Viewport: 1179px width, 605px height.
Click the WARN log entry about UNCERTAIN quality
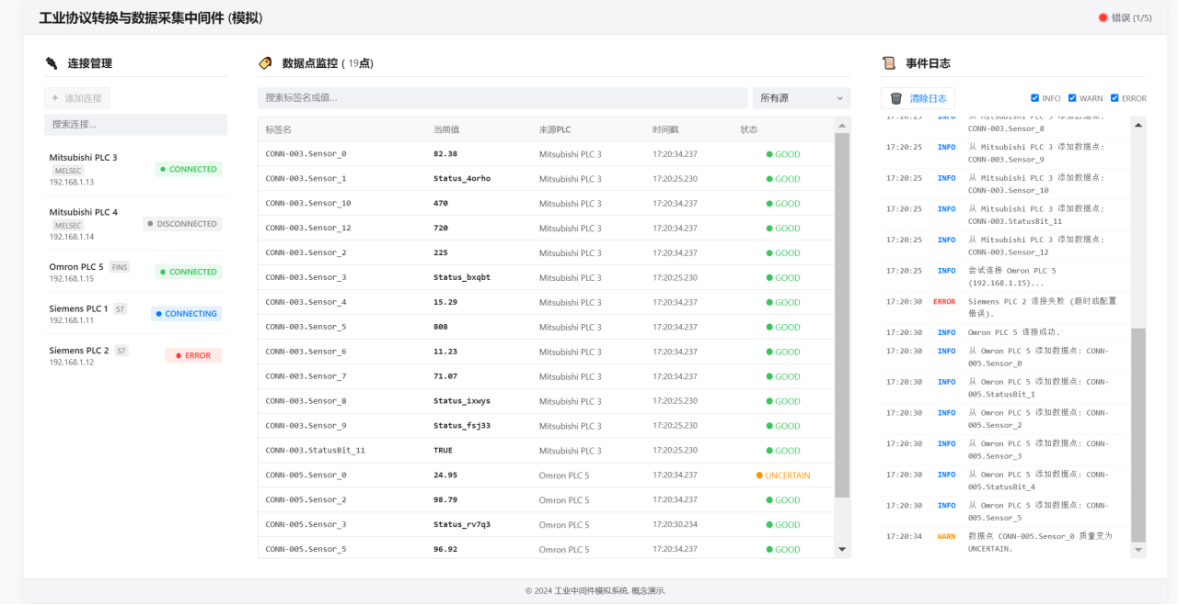tap(1006, 542)
